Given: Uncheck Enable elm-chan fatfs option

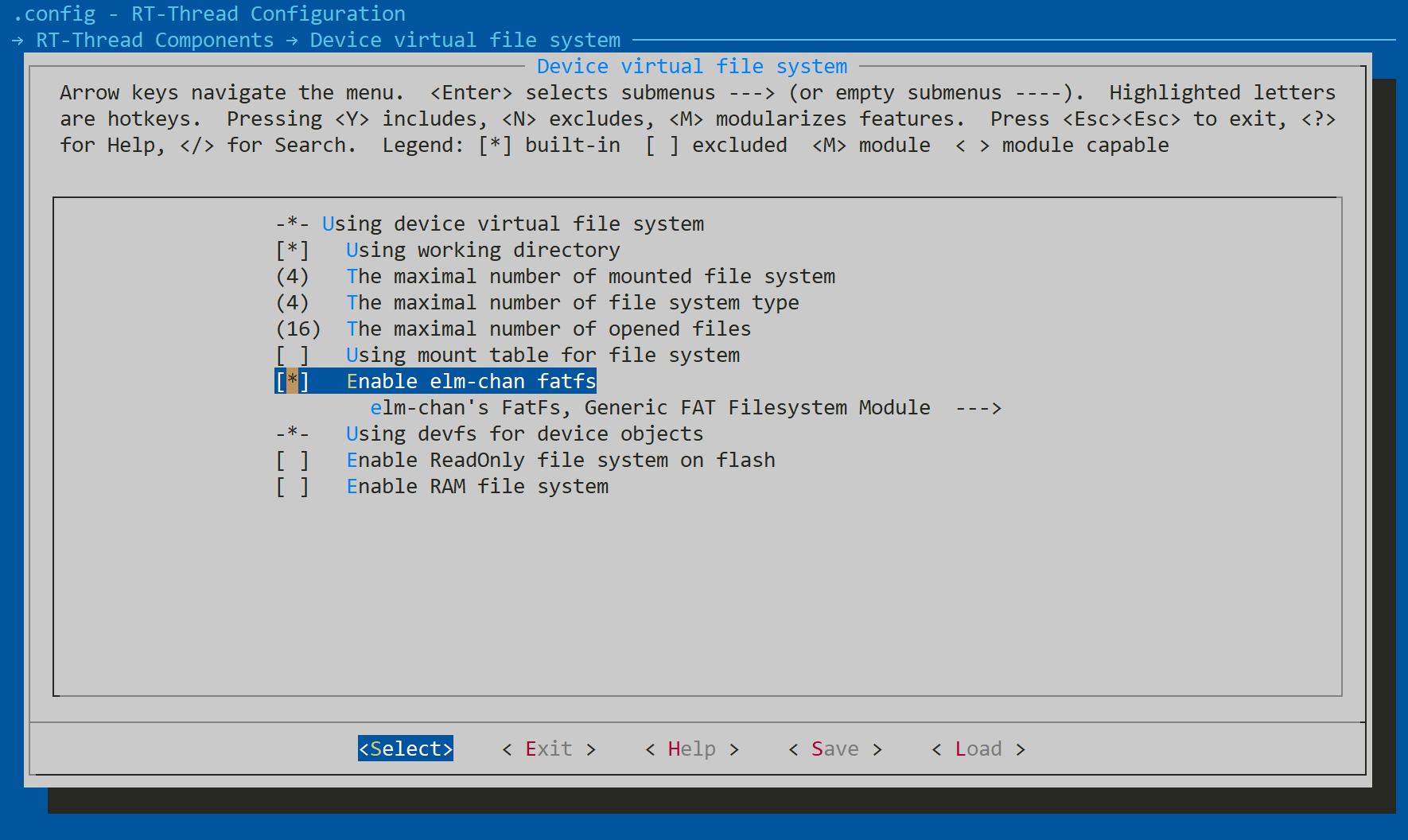Looking at the screenshot, I should pyautogui.click(x=292, y=381).
